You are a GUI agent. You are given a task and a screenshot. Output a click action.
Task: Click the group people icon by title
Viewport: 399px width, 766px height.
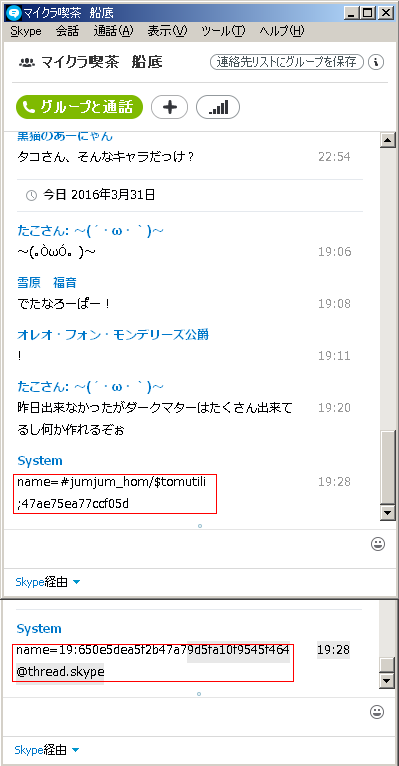(x=26, y=63)
